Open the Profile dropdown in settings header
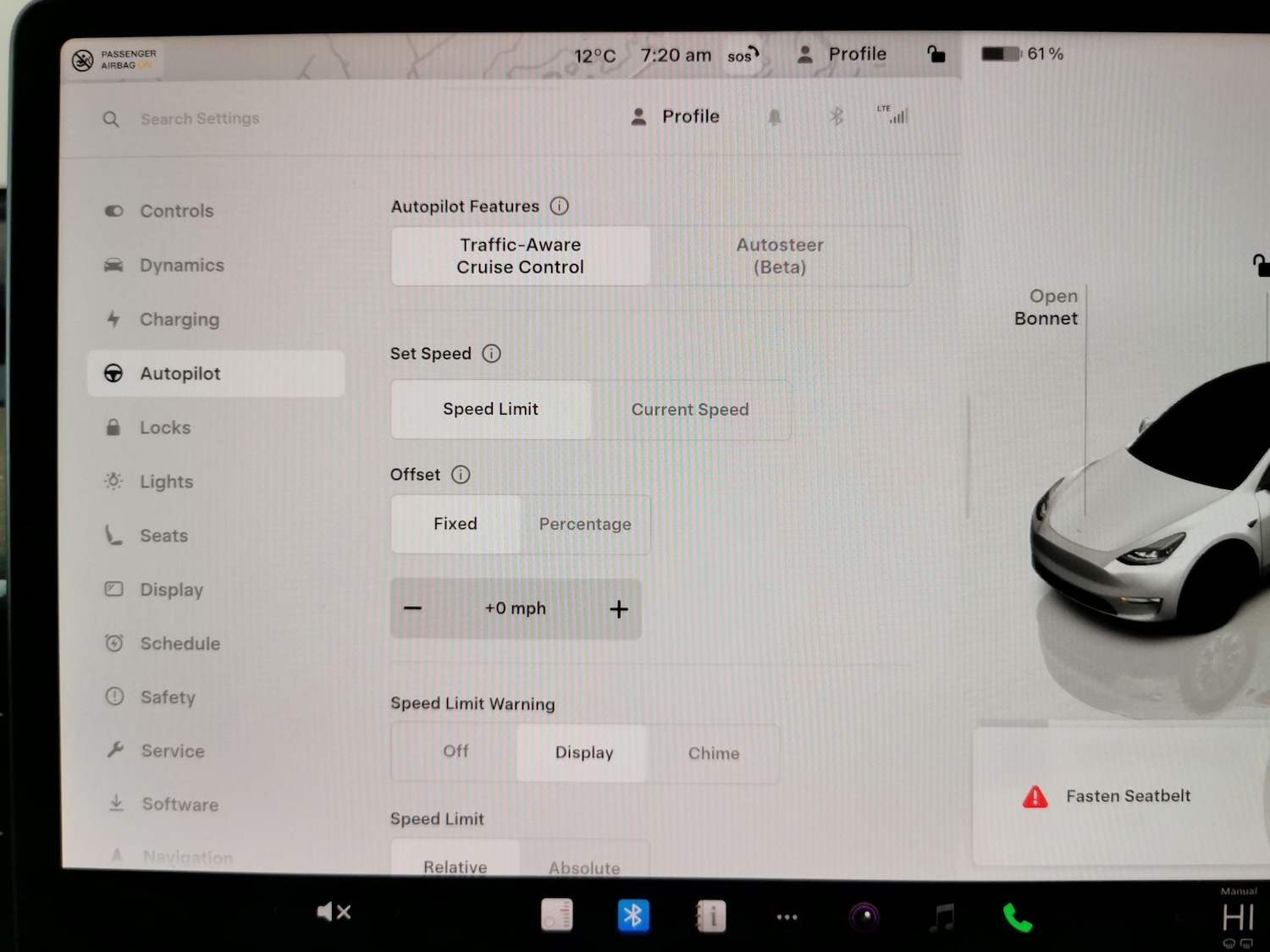 tap(676, 117)
